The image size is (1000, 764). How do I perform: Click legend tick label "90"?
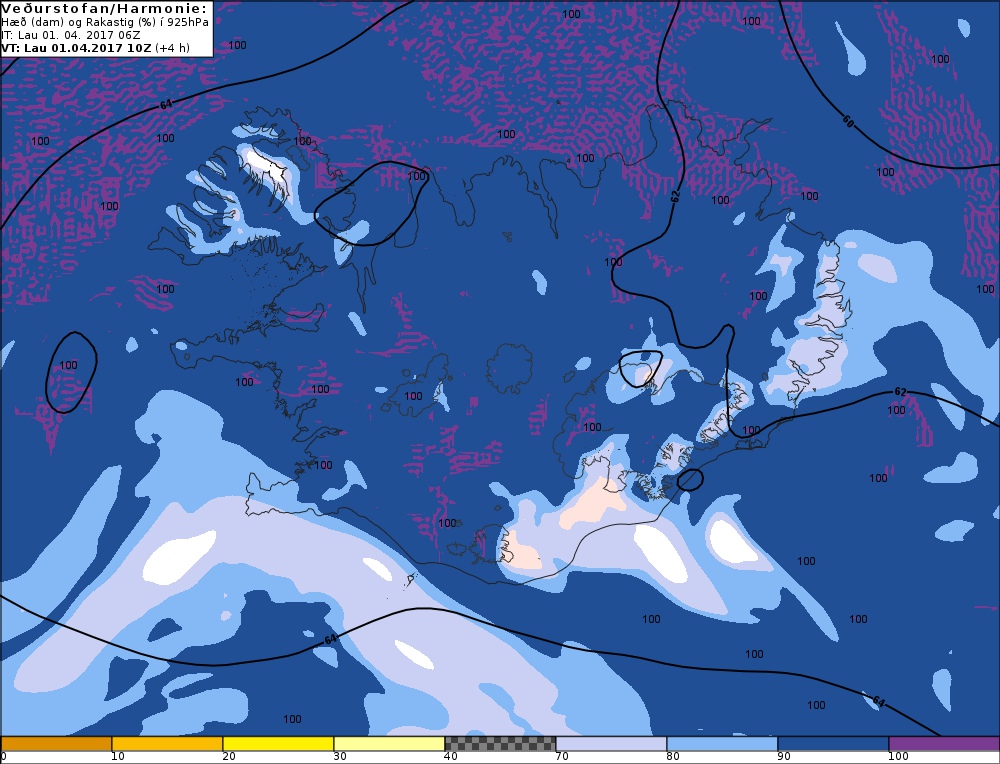784,756
